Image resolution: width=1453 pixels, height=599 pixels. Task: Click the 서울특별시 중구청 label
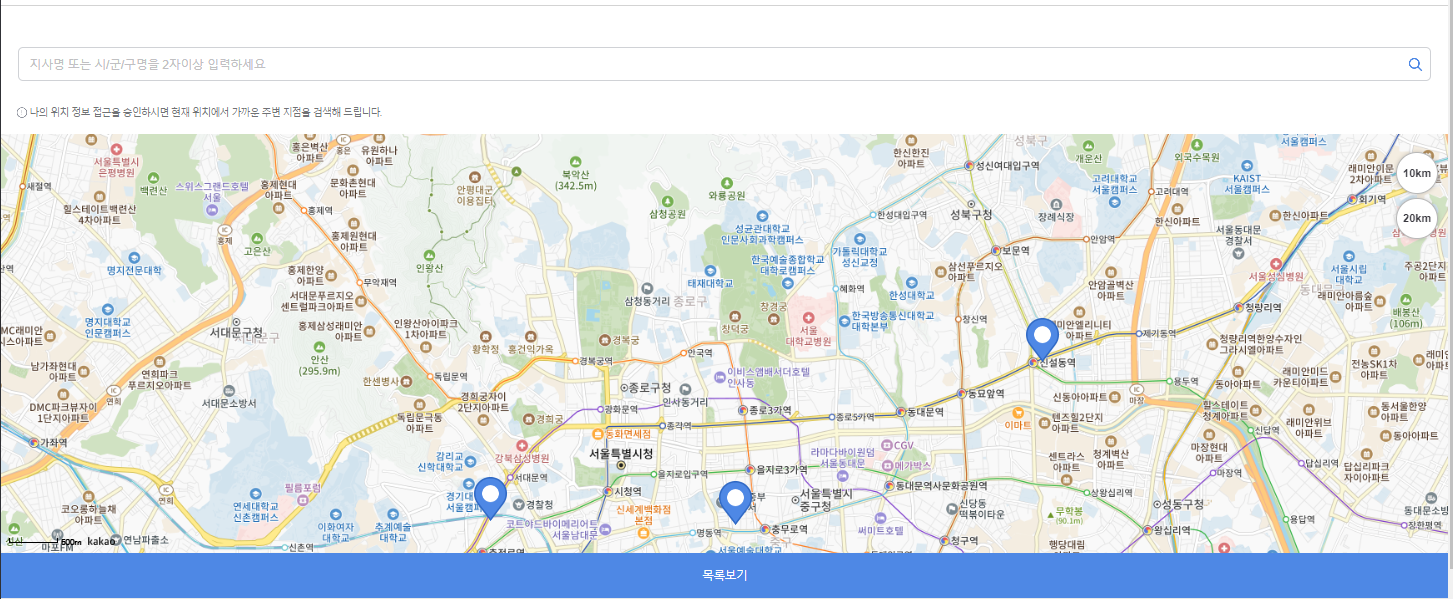point(827,501)
